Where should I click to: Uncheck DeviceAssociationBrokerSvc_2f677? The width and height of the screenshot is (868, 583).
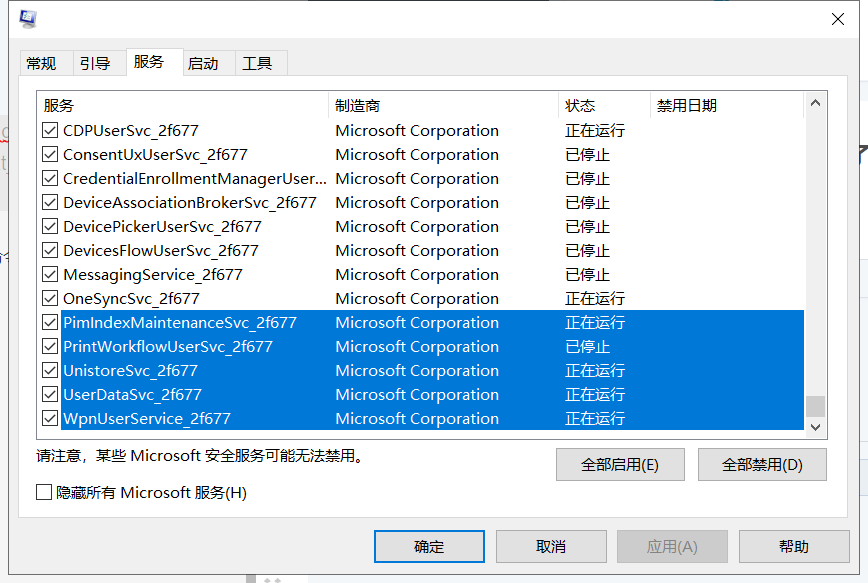[50, 202]
